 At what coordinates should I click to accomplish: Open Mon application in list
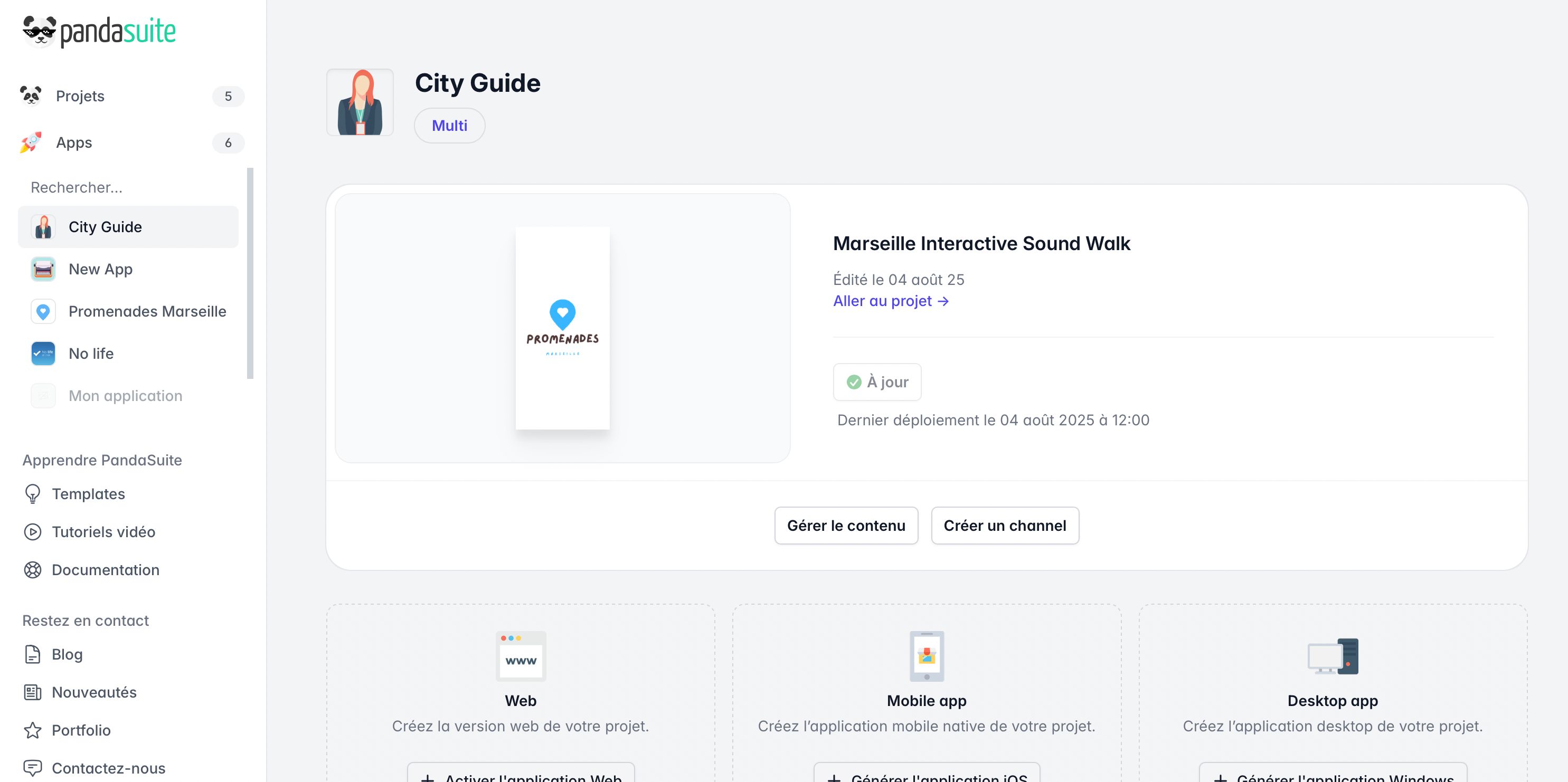coord(125,396)
